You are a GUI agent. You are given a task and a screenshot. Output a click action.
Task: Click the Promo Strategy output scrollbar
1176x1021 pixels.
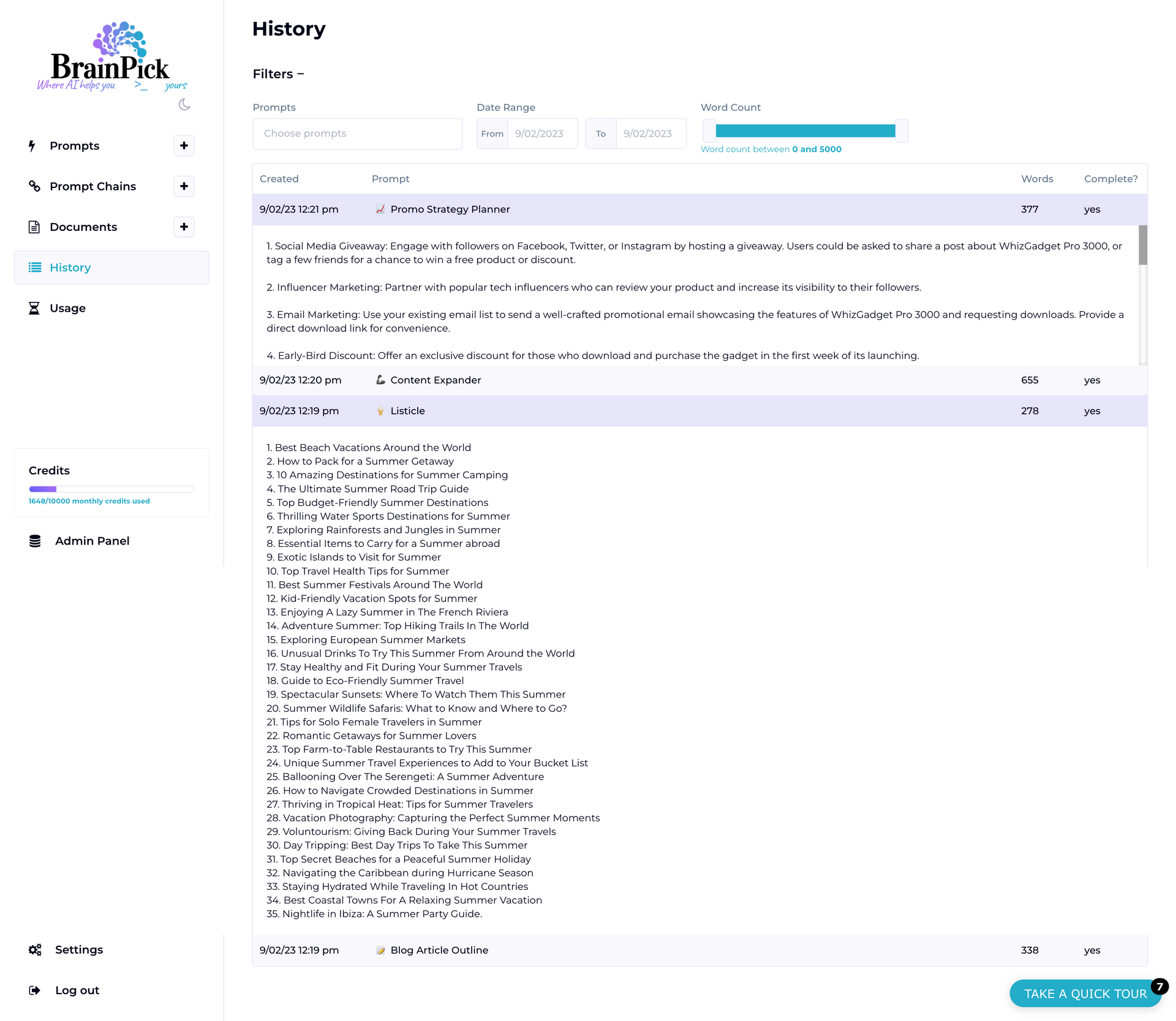(x=1142, y=246)
